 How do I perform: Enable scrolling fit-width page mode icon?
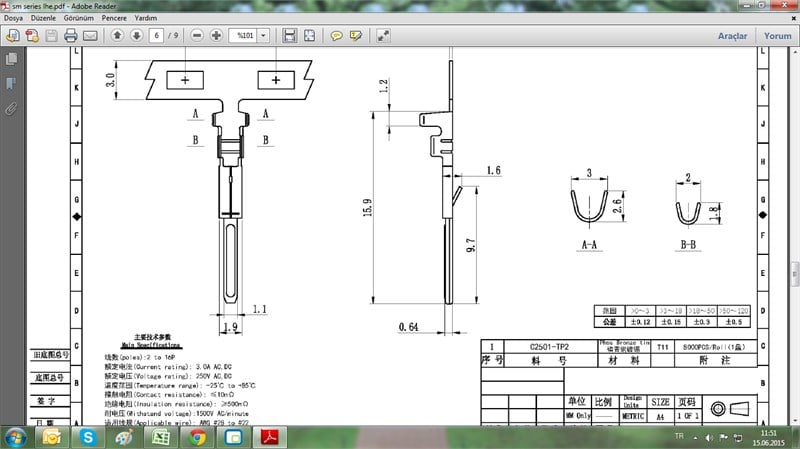click(x=290, y=35)
